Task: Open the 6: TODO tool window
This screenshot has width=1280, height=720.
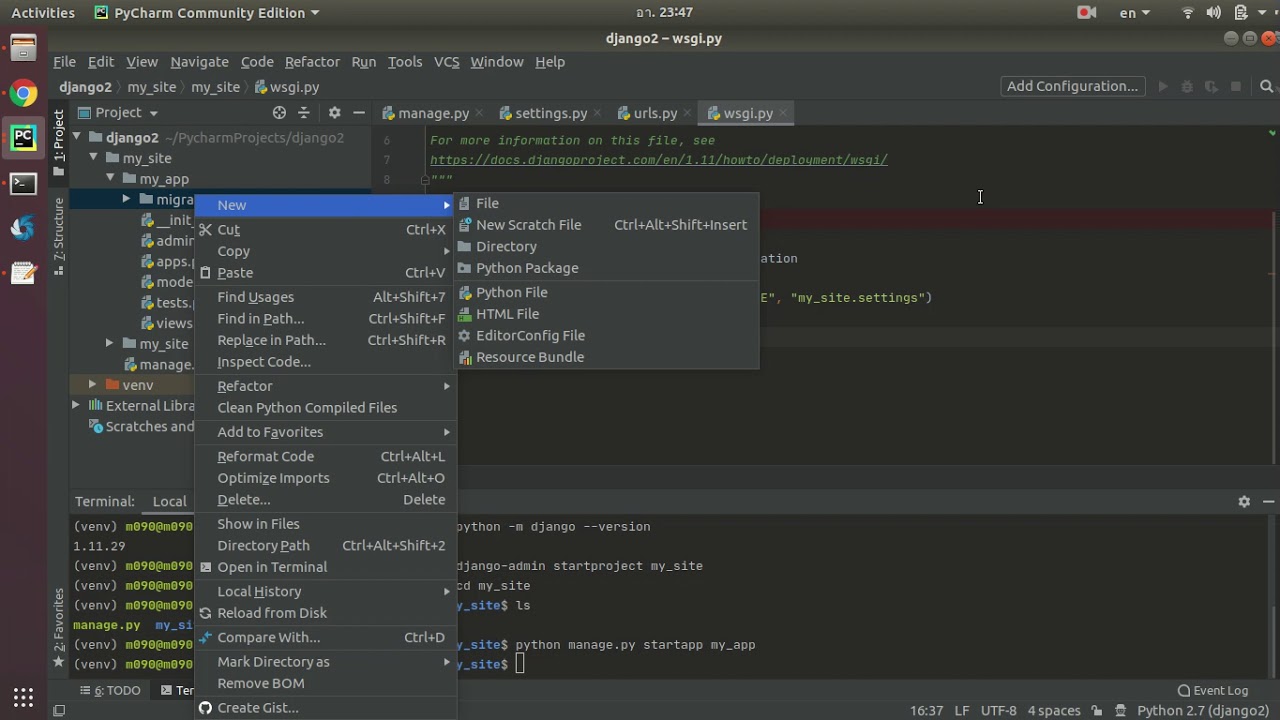Action: coord(110,690)
